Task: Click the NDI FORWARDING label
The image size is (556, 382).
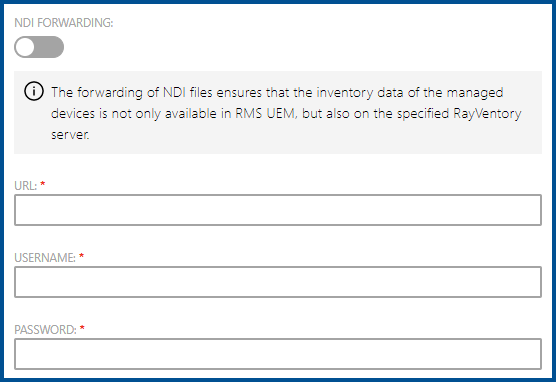Action: coord(64,23)
